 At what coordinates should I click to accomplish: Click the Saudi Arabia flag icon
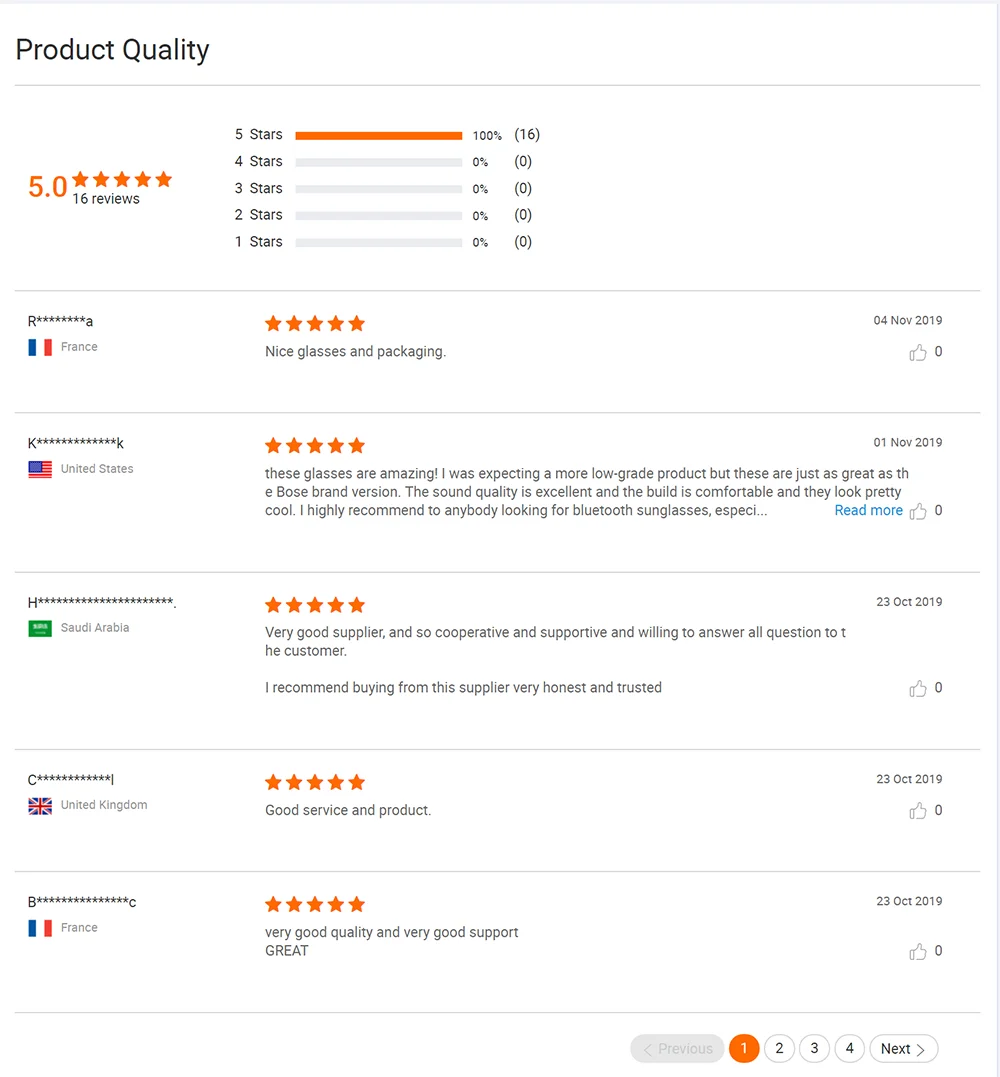click(40, 628)
